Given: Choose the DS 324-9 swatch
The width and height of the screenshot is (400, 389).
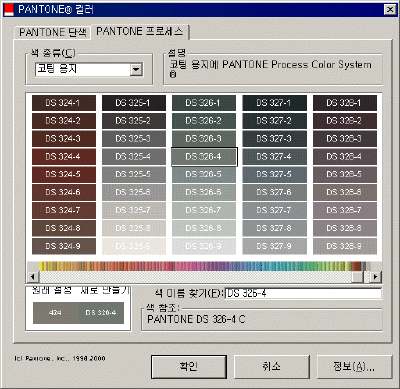Looking at the screenshot, I should [x=64, y=246].
